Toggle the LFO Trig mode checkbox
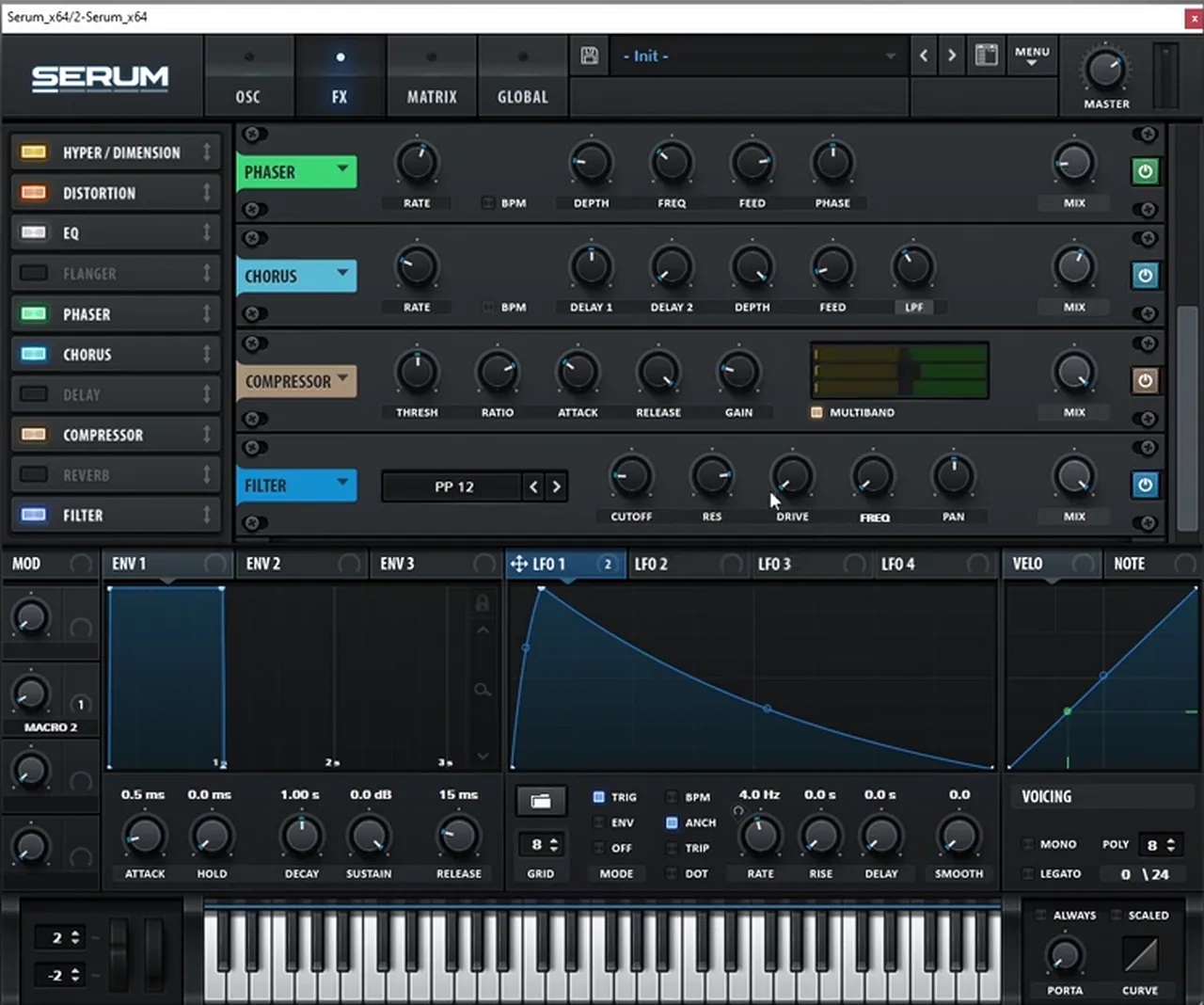Screen dimensions: 1204x1005 coord(599,797)
